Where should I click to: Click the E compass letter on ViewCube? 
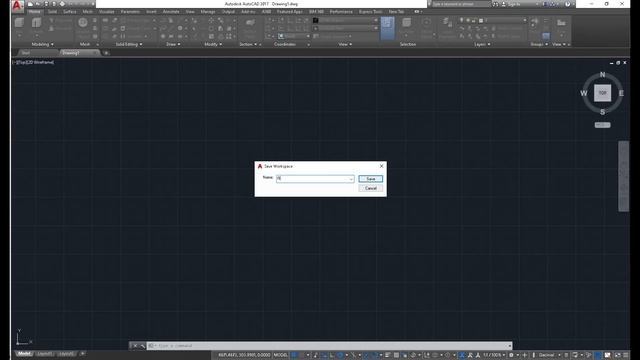coord(621,93)
